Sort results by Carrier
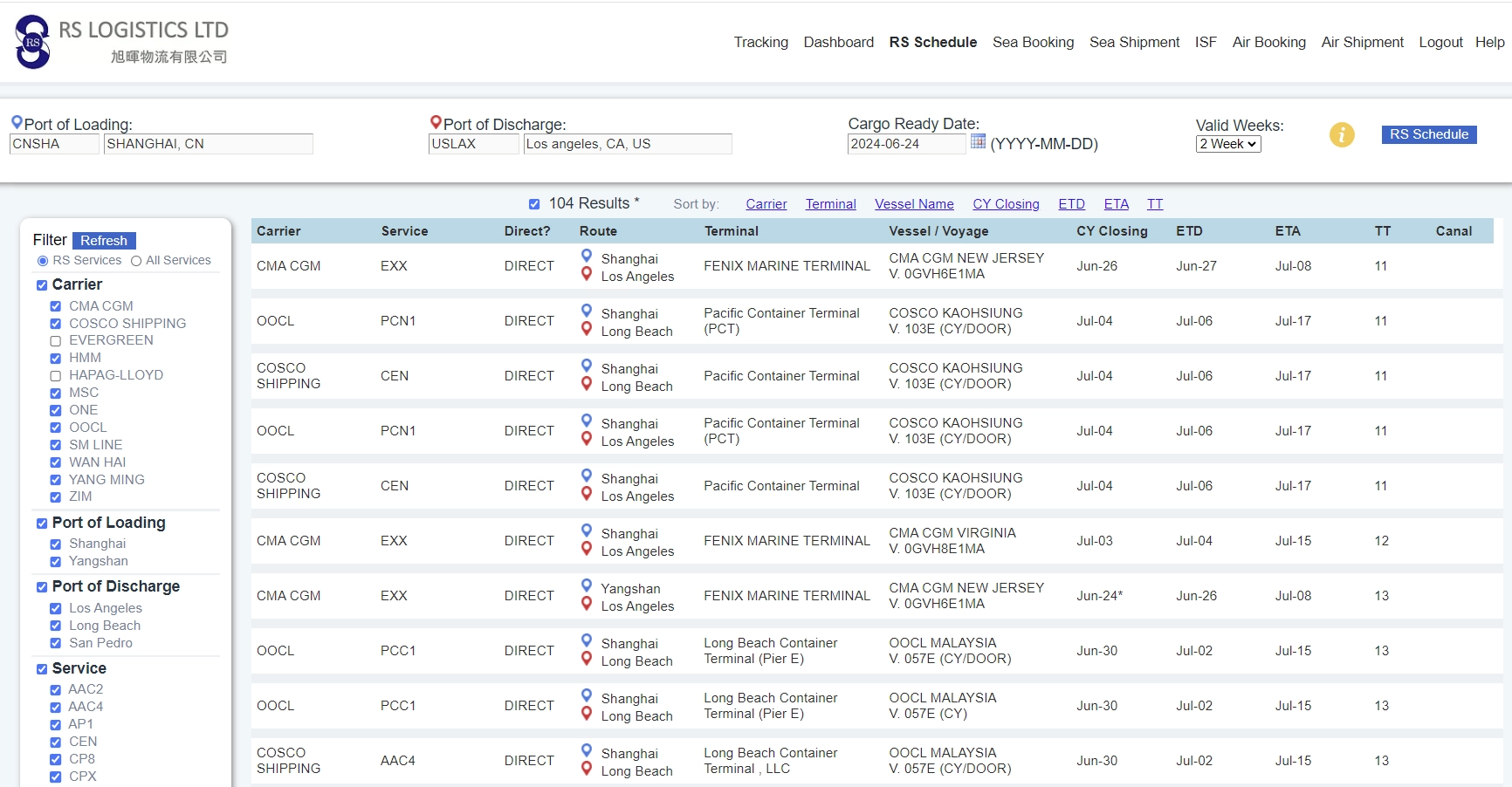Image resolution: width=1512 pixels, height=787 pixels. (766, 204)
